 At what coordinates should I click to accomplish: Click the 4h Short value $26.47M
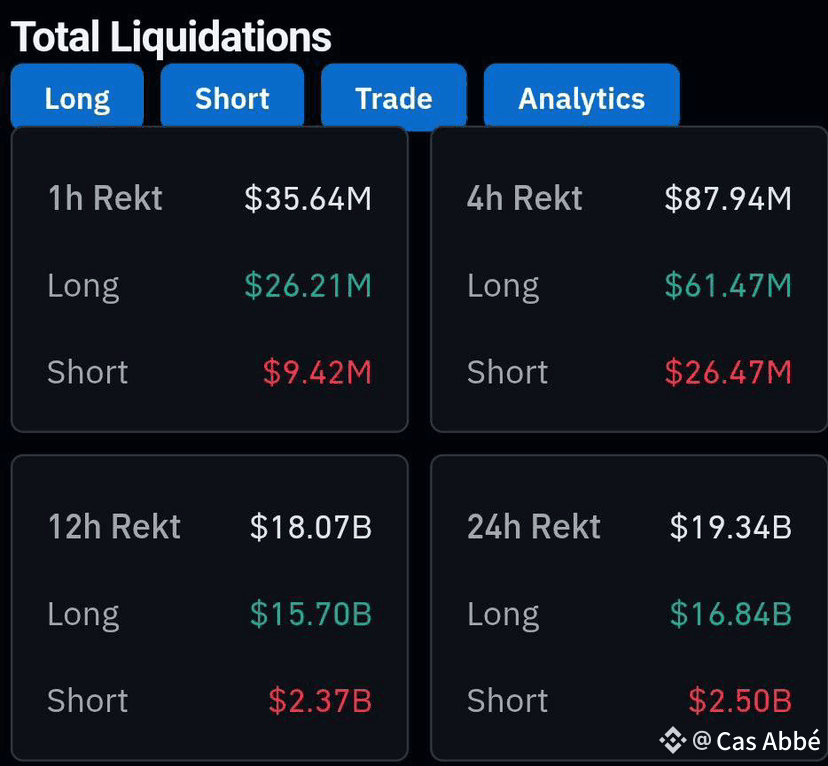tap(728, 372)
